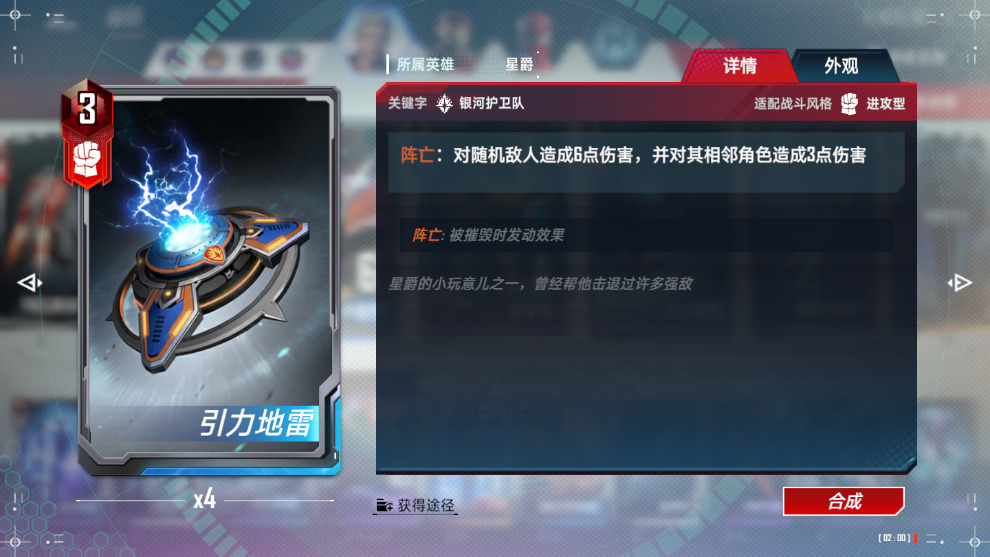
Task: Go to next card with right arrow
Action: (x=960, y=283)
